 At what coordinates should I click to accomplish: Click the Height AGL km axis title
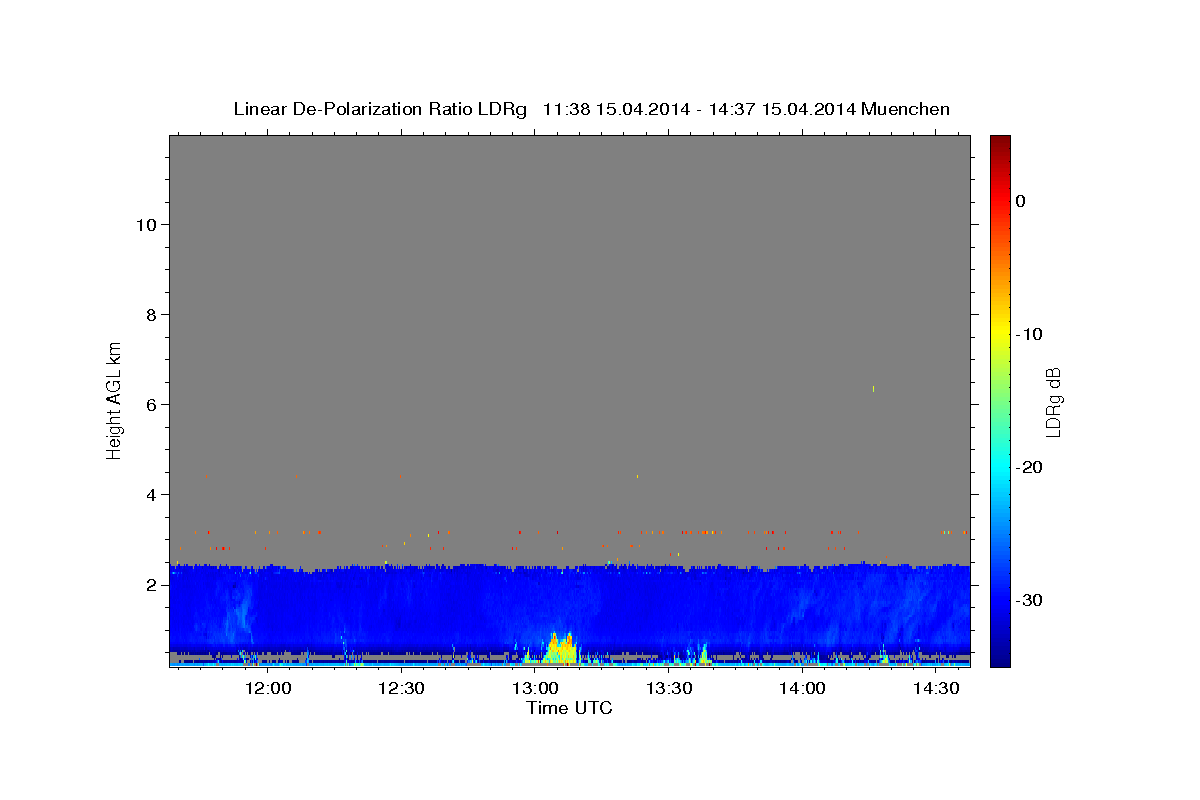click(115, 399)
